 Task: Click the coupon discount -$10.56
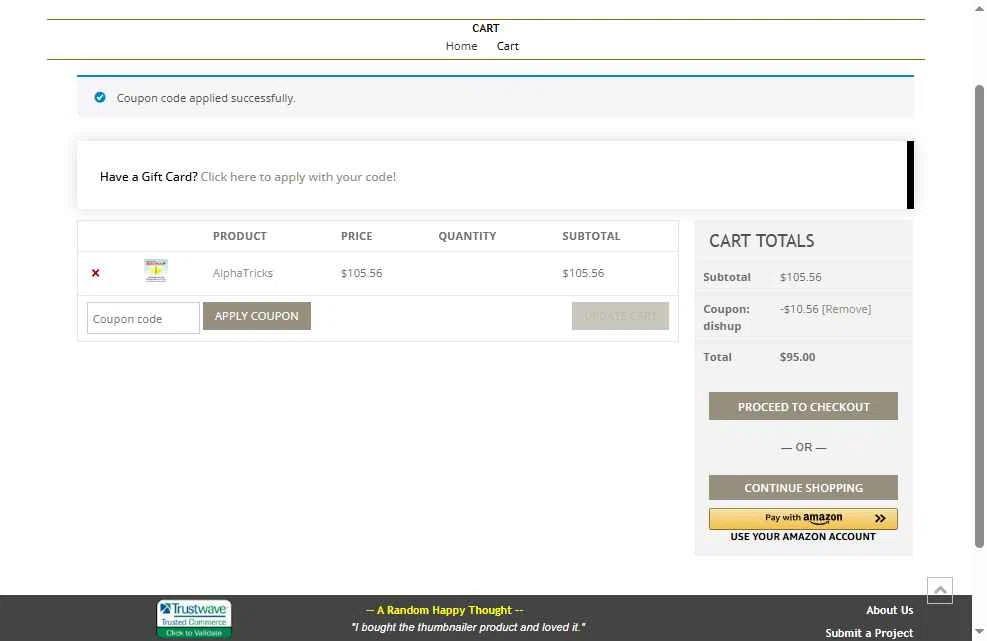click(x=799, y=309)
